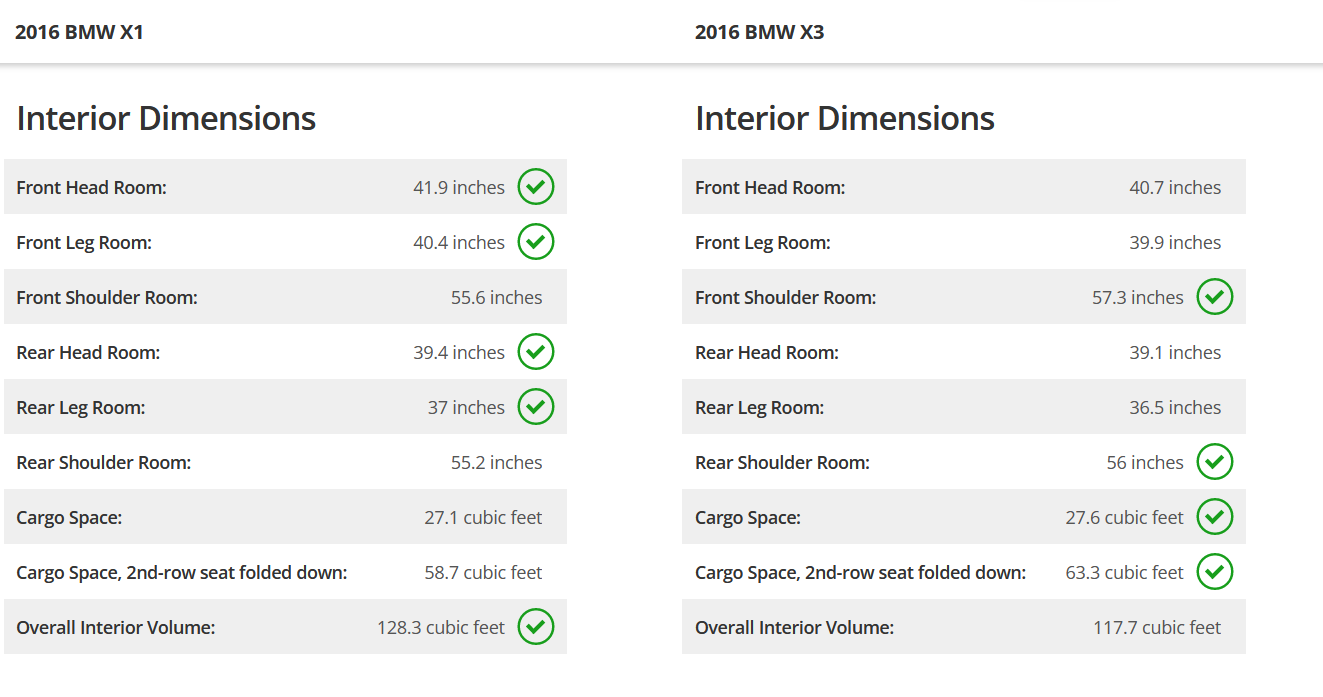Click the 36.5 inches value
The height and width of the screenshot is (697, 1323).
(x=1176, y=408)
